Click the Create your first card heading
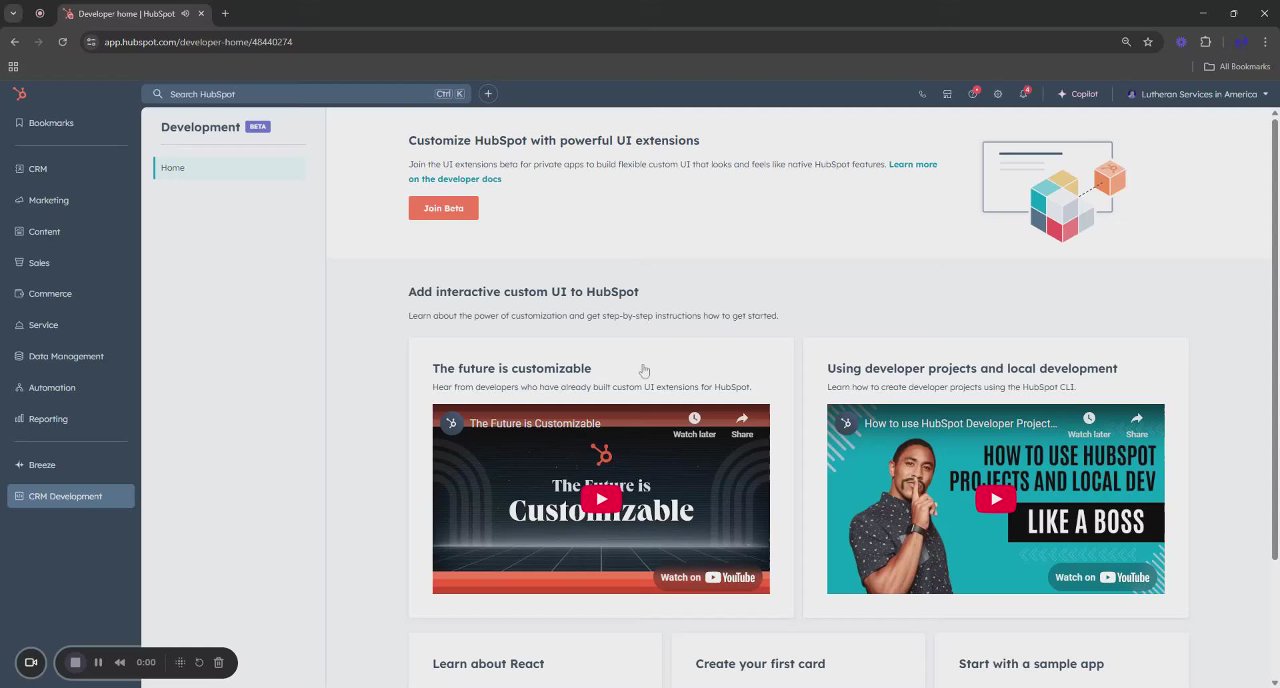The width and height of the screenshot is (1280, 688). 760,664
